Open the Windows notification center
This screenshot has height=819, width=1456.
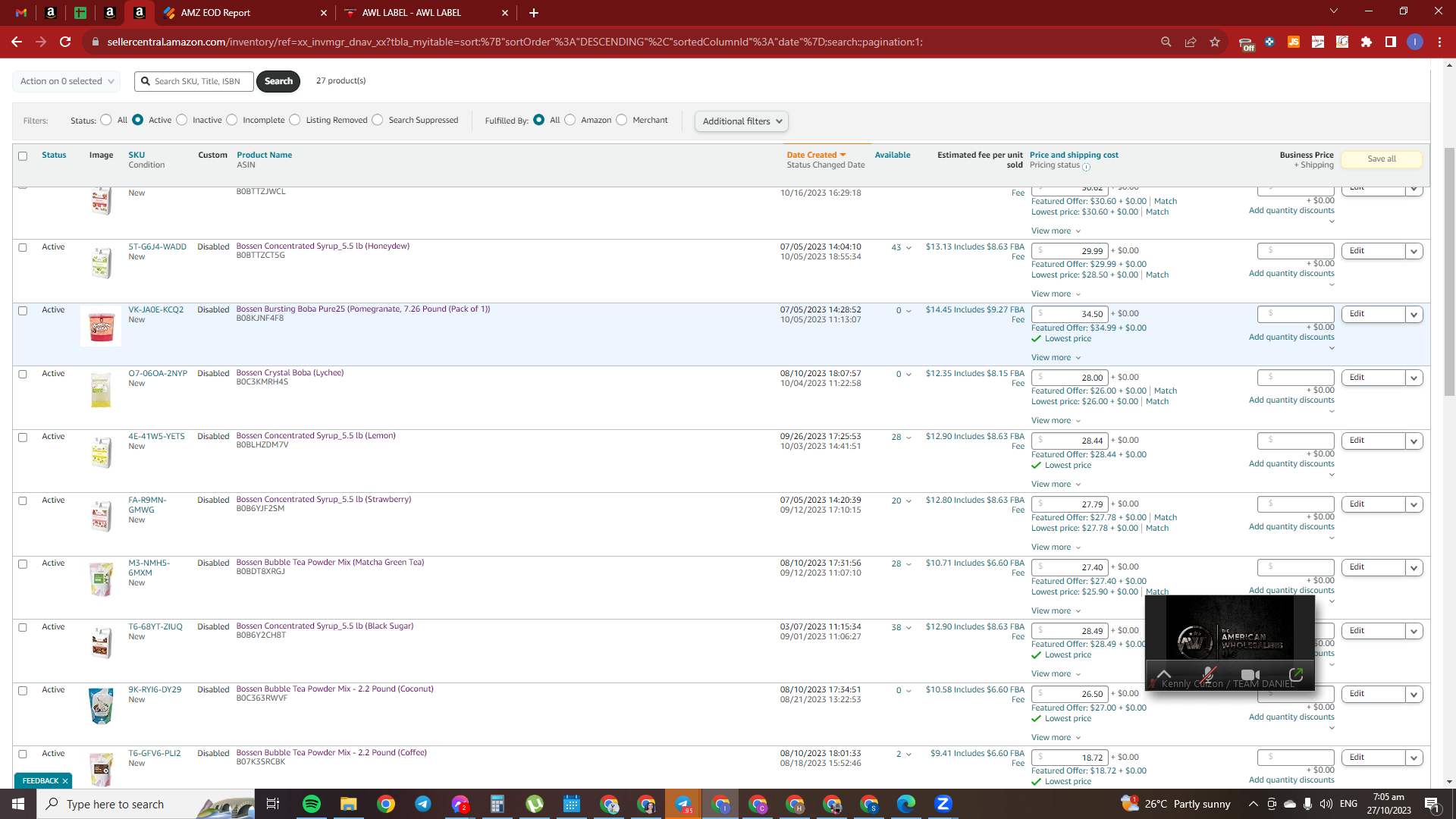(1432, 804)
